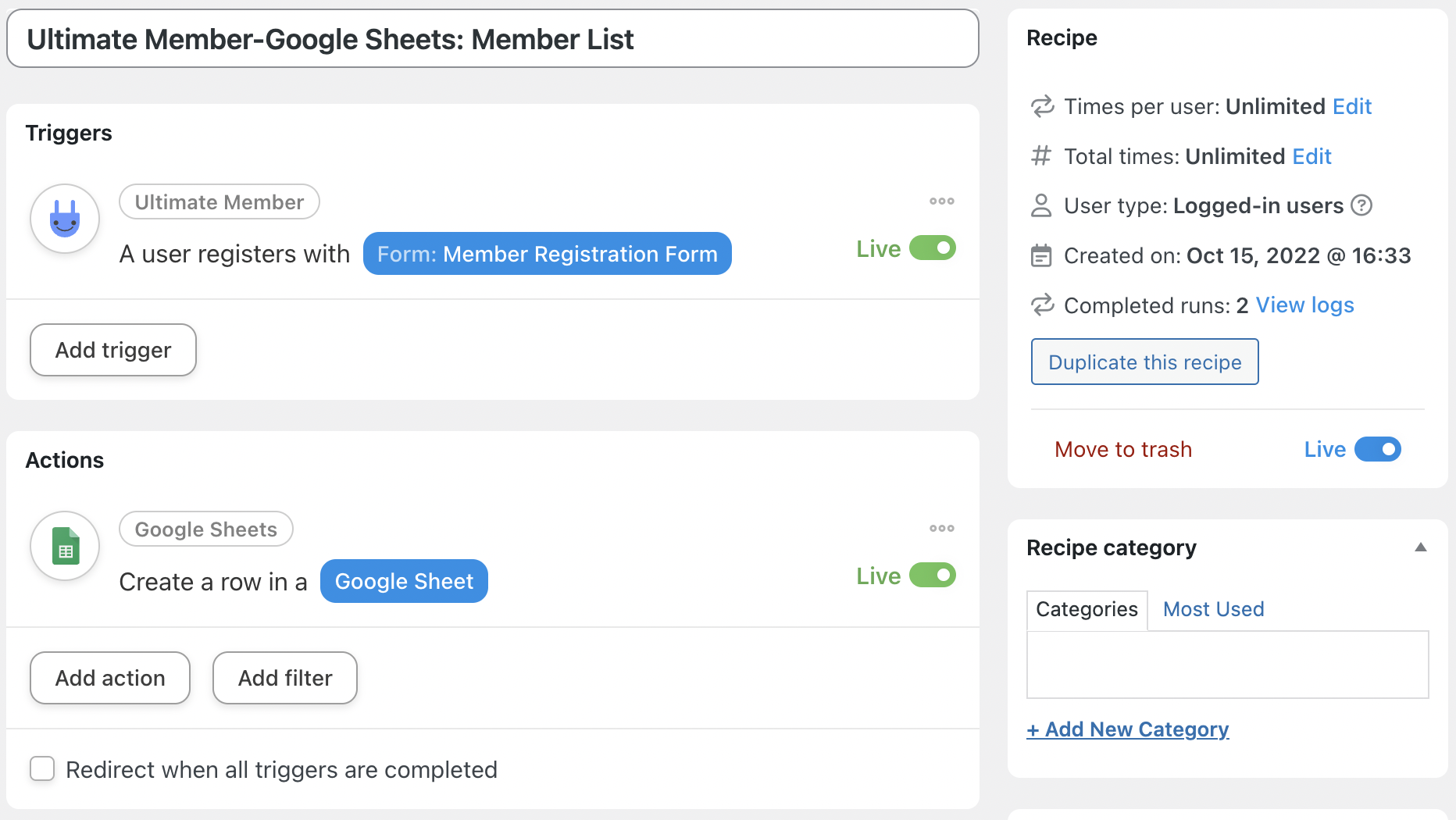Click the Google Sheets document icon

[65, 546]
